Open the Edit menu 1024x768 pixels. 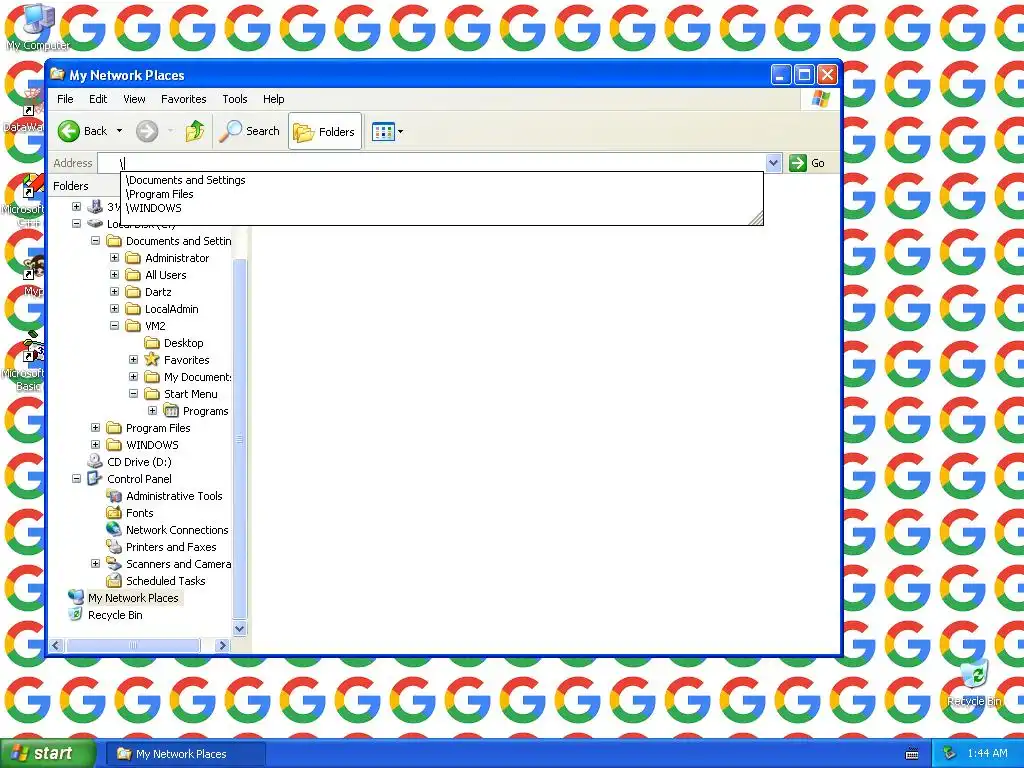pyautogui.click(x=98, y=99)
